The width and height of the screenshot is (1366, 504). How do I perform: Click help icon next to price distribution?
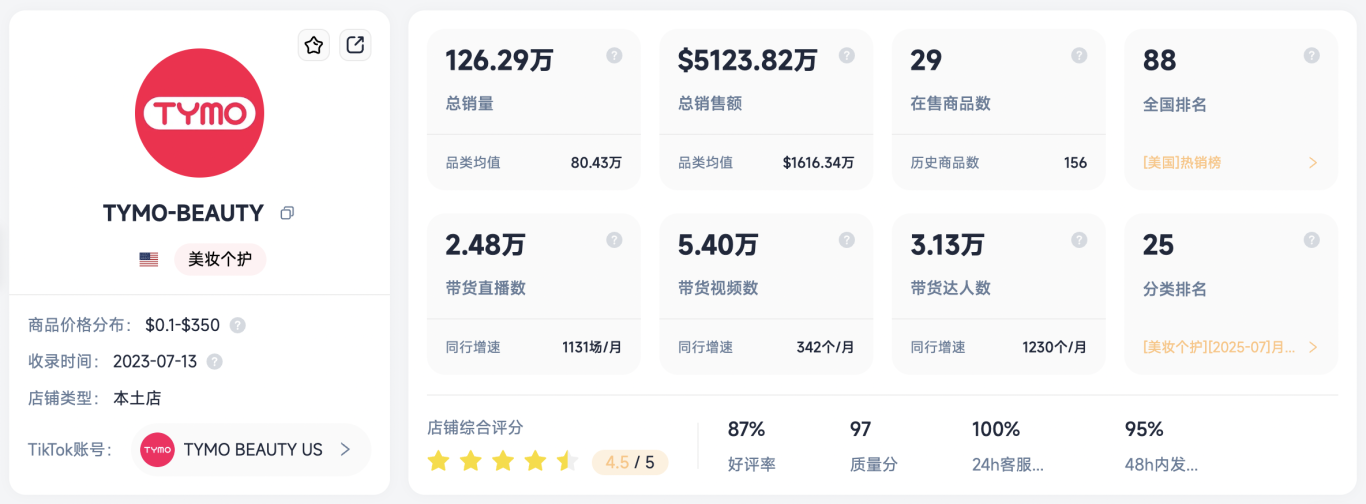237,325
